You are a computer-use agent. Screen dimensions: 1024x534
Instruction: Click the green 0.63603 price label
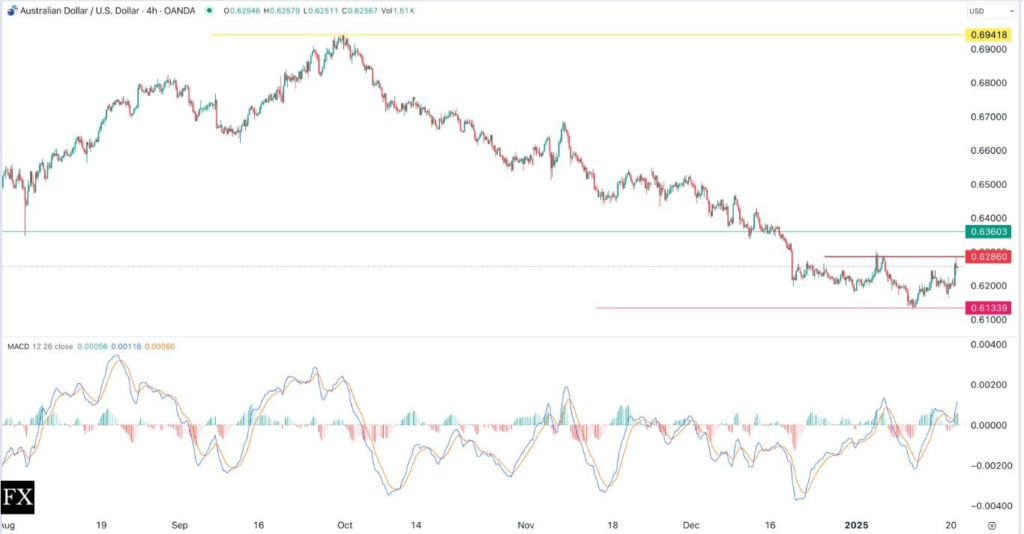click(x=988, y=231)
